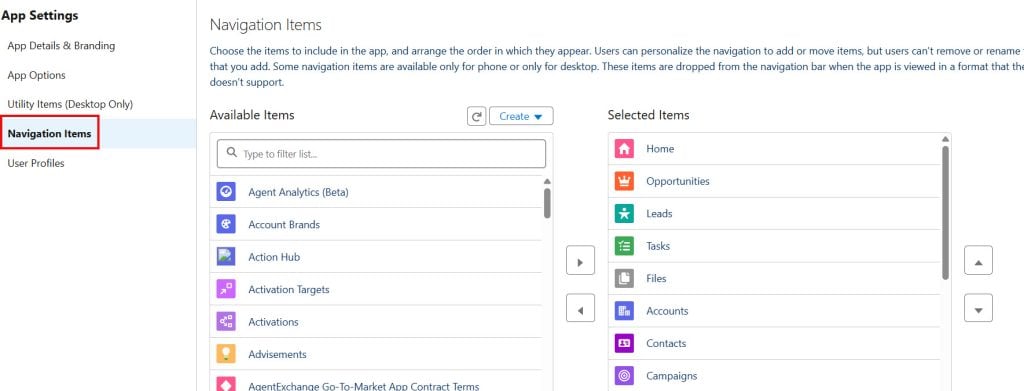Screen dimensions: 1024x391
Task: Select Tasks in Selected Items
Action: click(x=658, y=246)
